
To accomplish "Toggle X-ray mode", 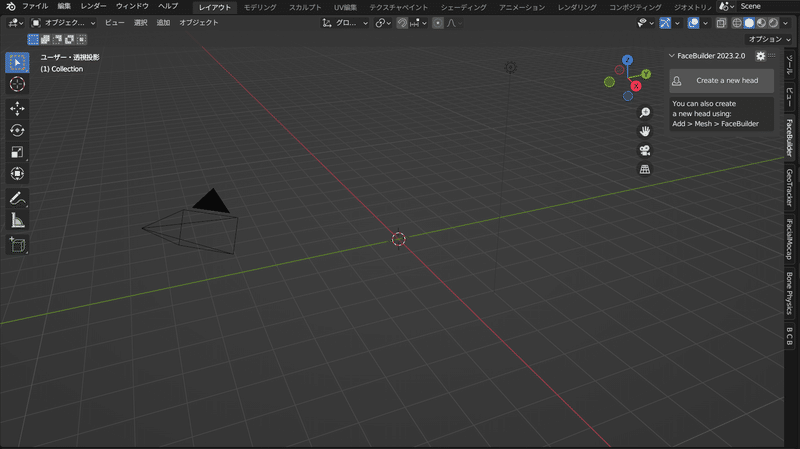I will coord(721,23).
